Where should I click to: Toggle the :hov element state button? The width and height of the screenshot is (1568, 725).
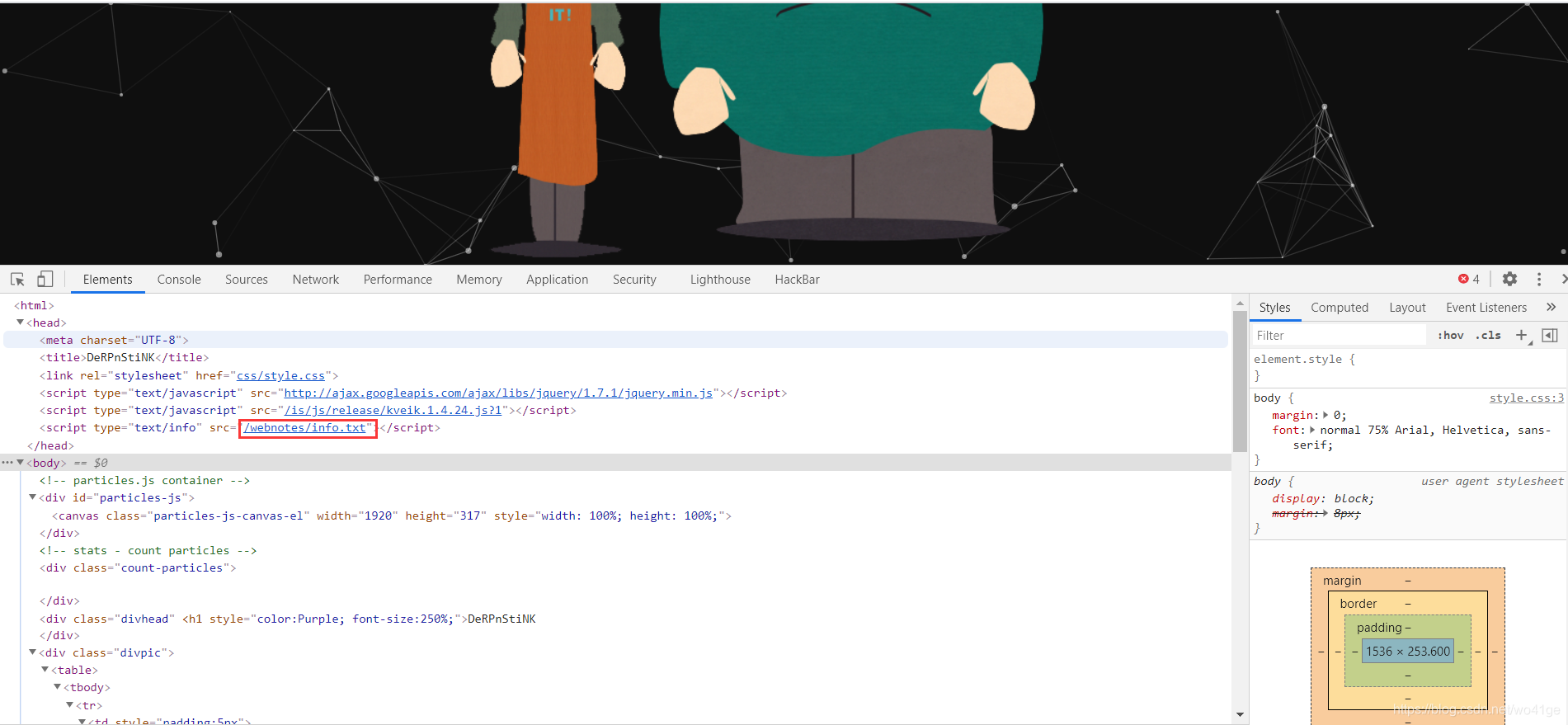point(1451,335)
